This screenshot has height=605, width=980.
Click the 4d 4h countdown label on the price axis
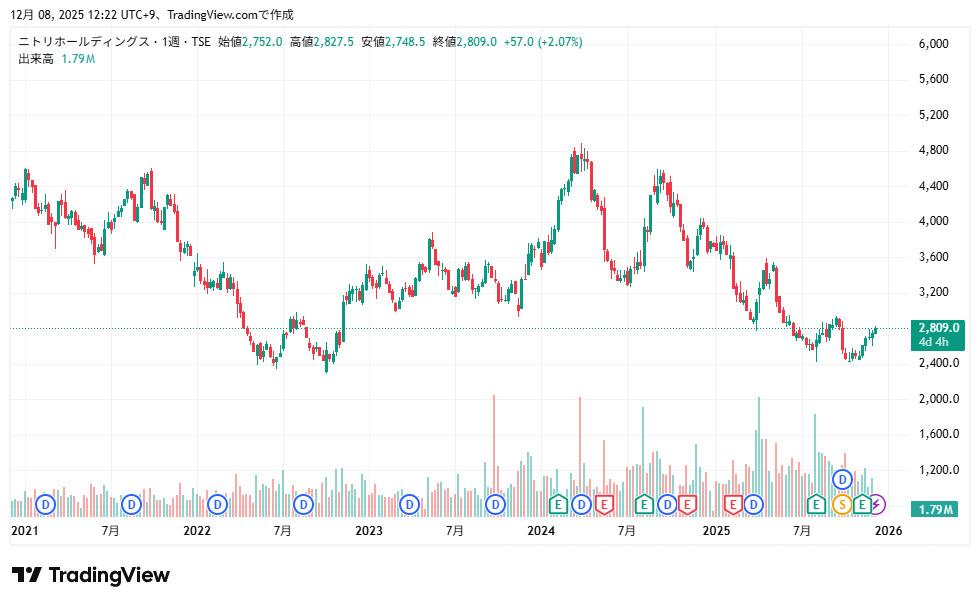(937, 340)
